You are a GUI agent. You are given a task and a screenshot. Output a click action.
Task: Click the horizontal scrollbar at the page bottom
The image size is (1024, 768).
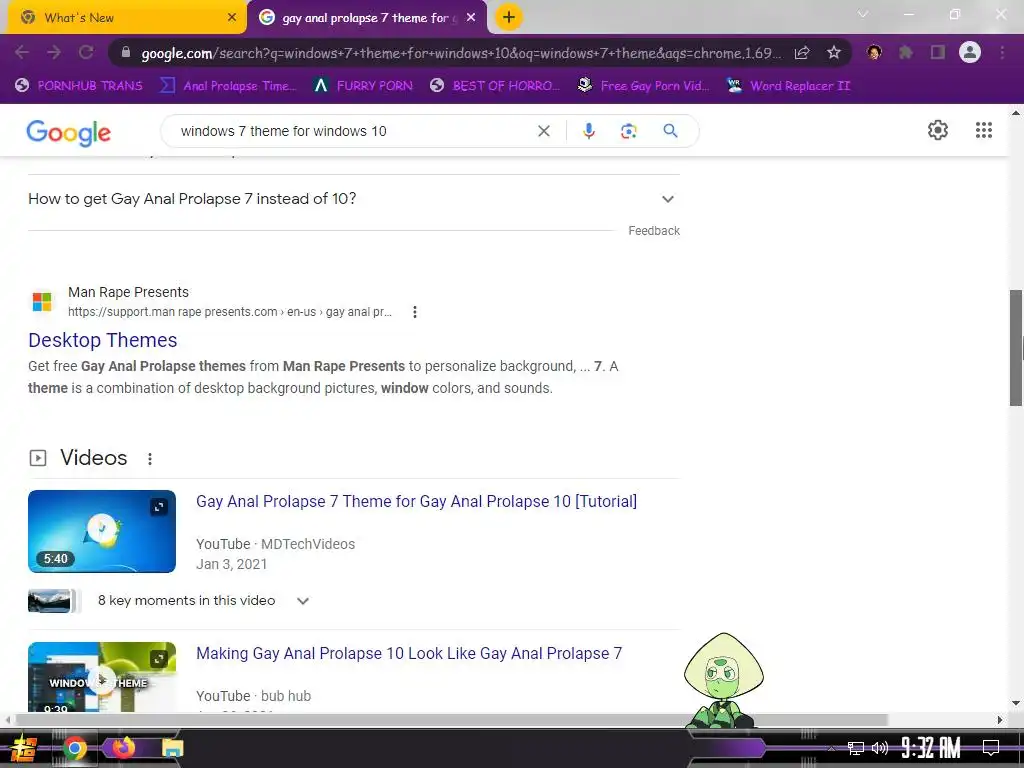pos(451,720)
